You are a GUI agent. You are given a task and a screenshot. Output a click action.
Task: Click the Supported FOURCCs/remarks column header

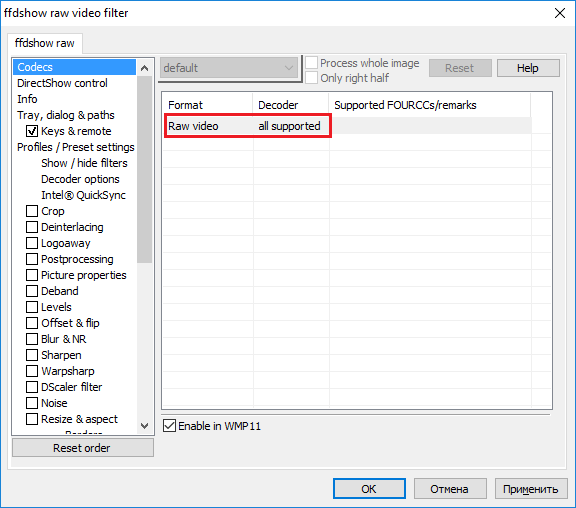pyautogui.click(x=405, y=105)
